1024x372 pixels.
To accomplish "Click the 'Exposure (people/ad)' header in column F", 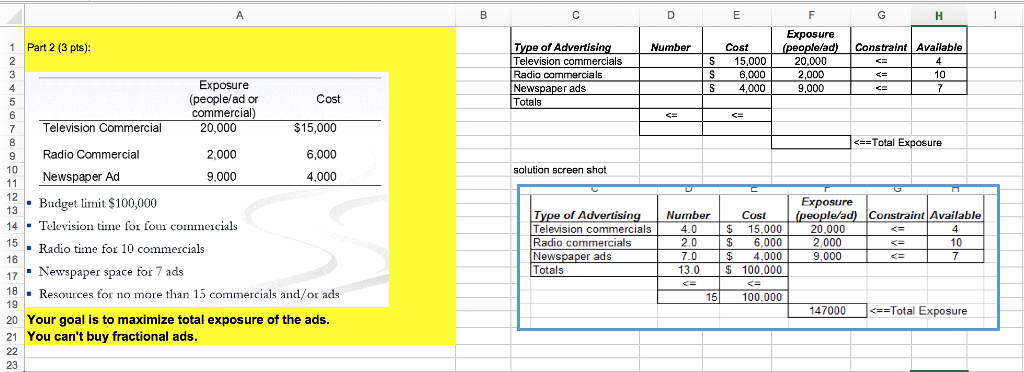I will [810, 40].
